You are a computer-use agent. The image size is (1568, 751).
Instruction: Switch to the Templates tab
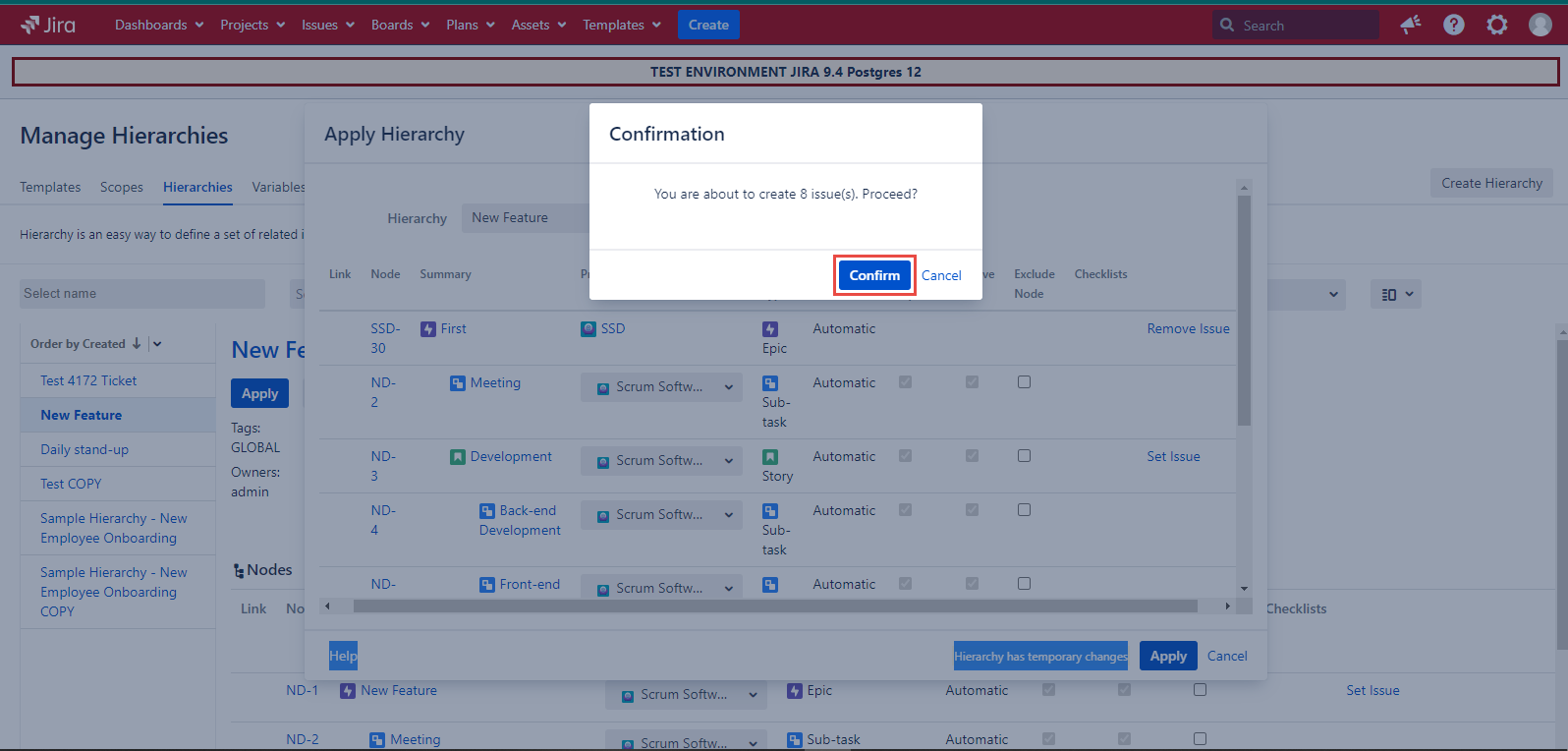[x=50, y=187]
